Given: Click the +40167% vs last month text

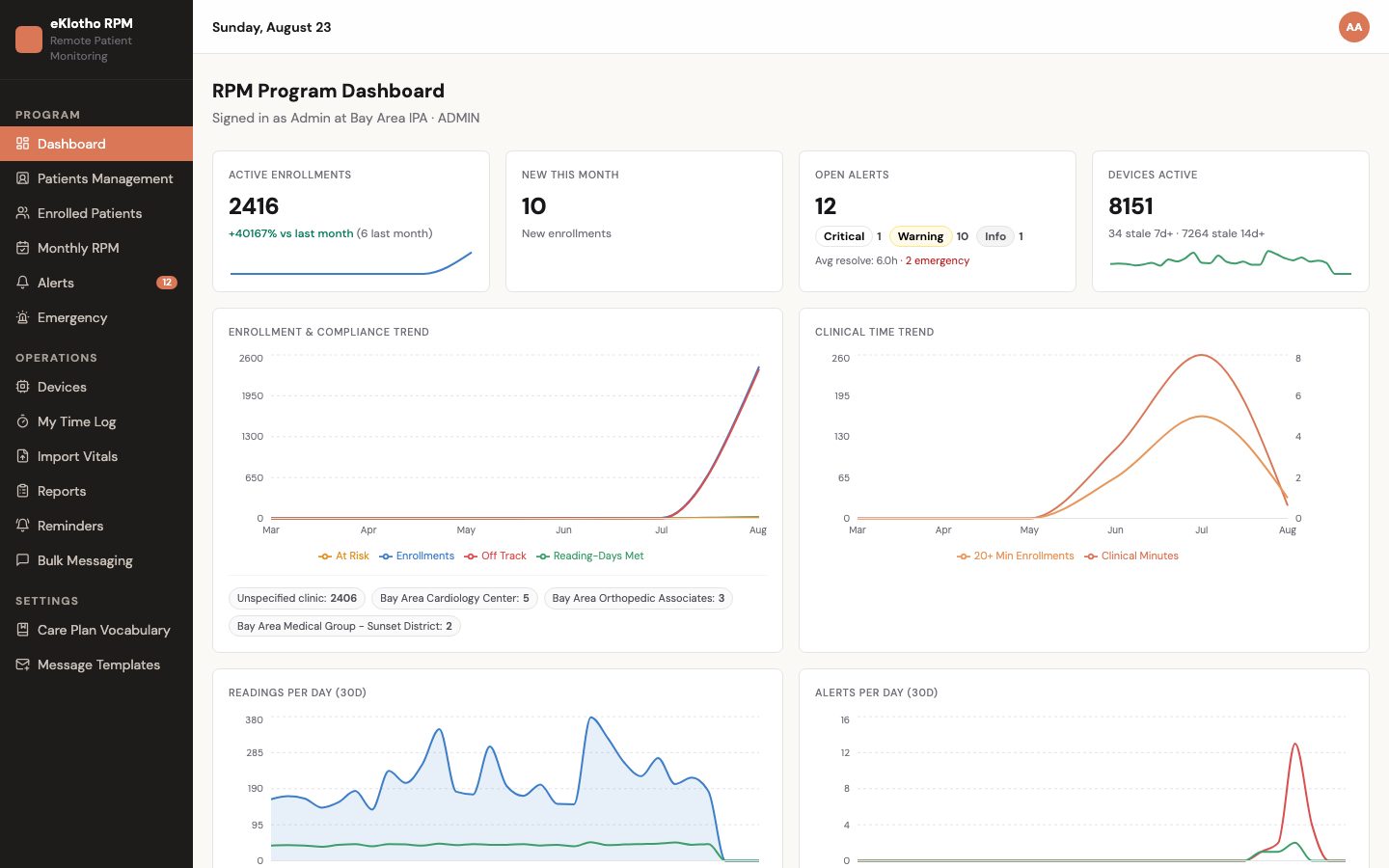Looking at the screenshot, I should click(291, 233).
